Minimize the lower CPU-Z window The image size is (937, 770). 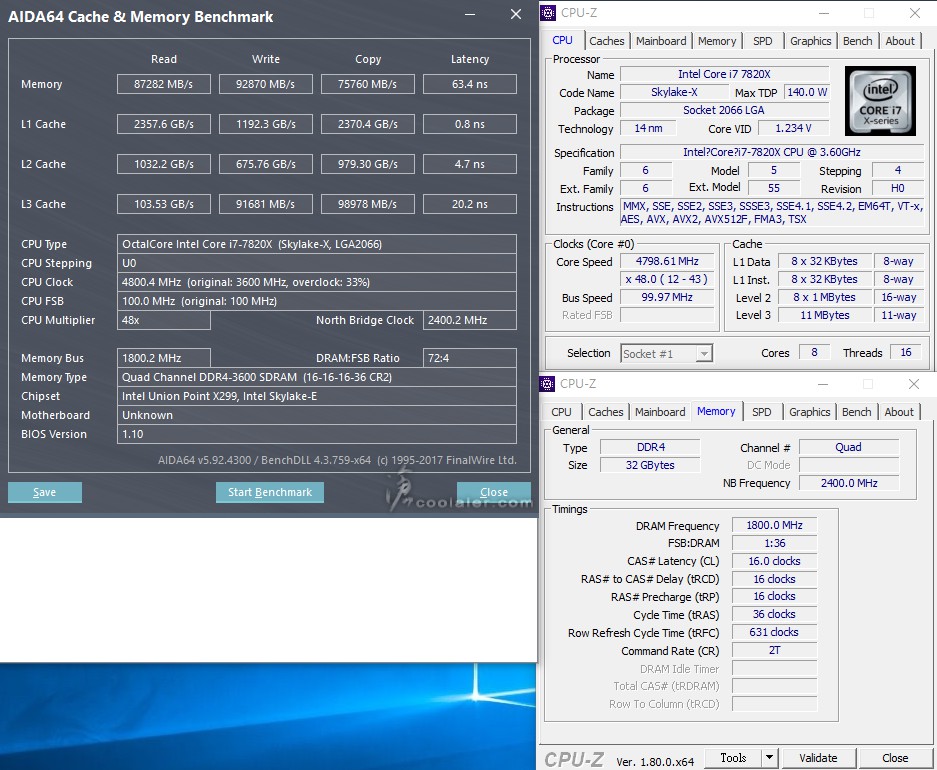click(x=822, y=384)
